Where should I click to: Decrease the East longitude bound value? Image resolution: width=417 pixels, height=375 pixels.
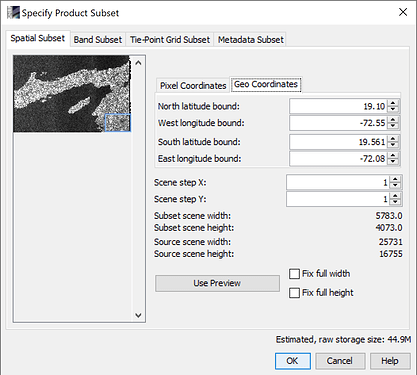point(393,162)
